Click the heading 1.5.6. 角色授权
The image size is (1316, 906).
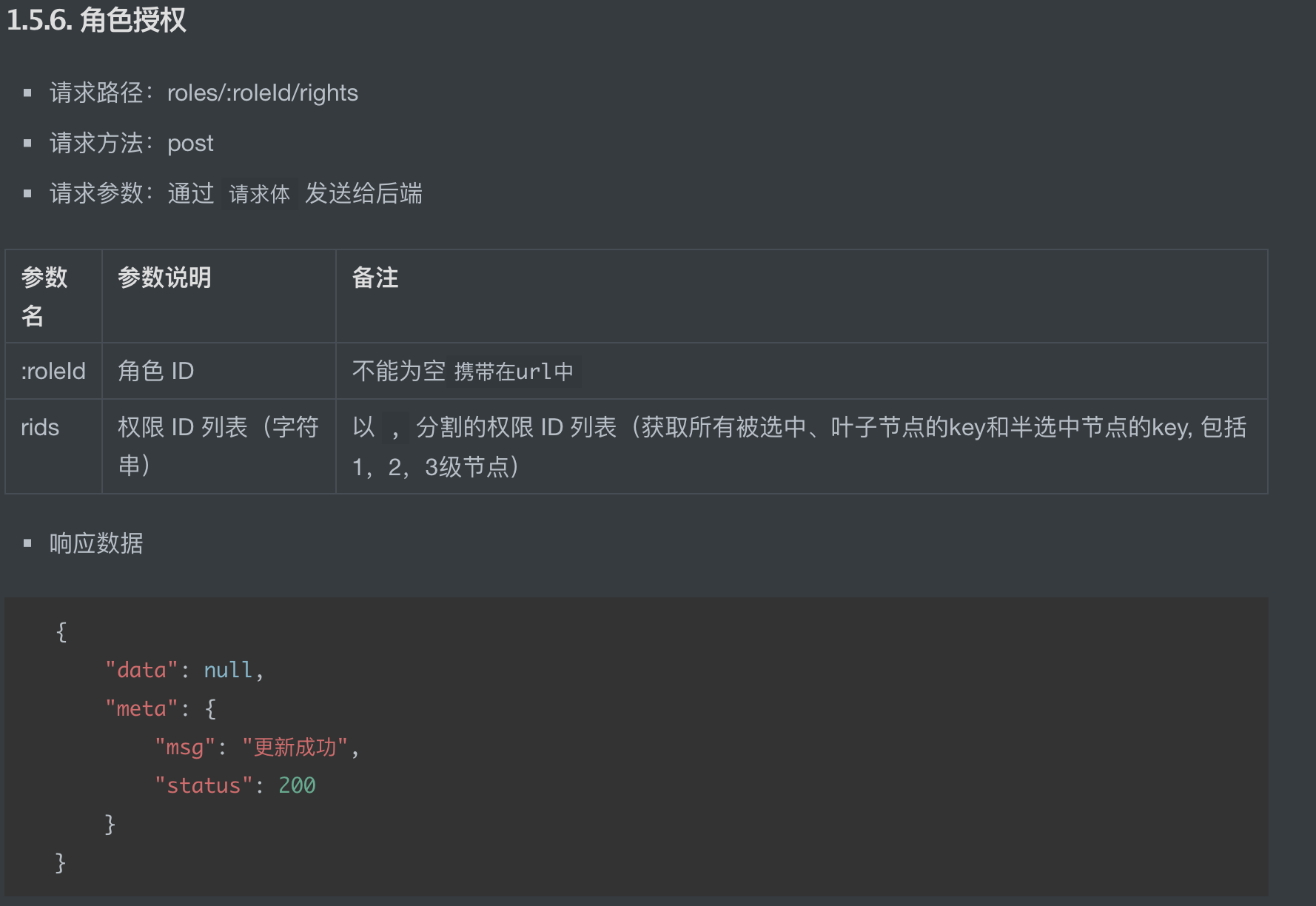coord(96,20)
